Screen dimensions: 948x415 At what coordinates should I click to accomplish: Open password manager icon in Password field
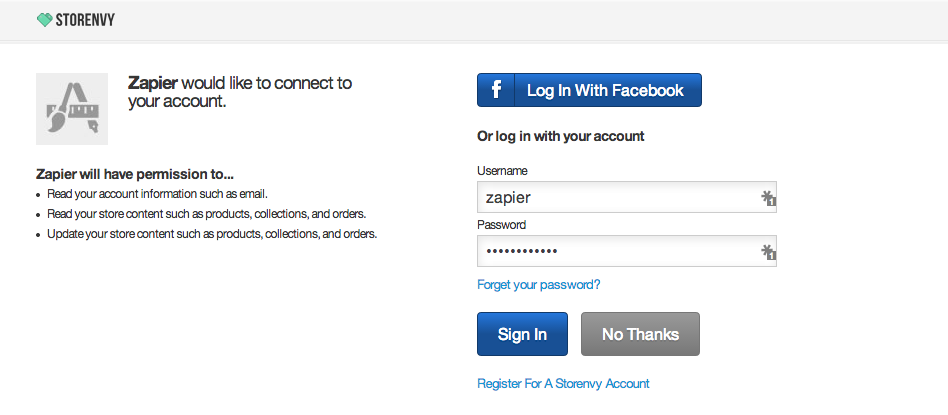point(768,252)
